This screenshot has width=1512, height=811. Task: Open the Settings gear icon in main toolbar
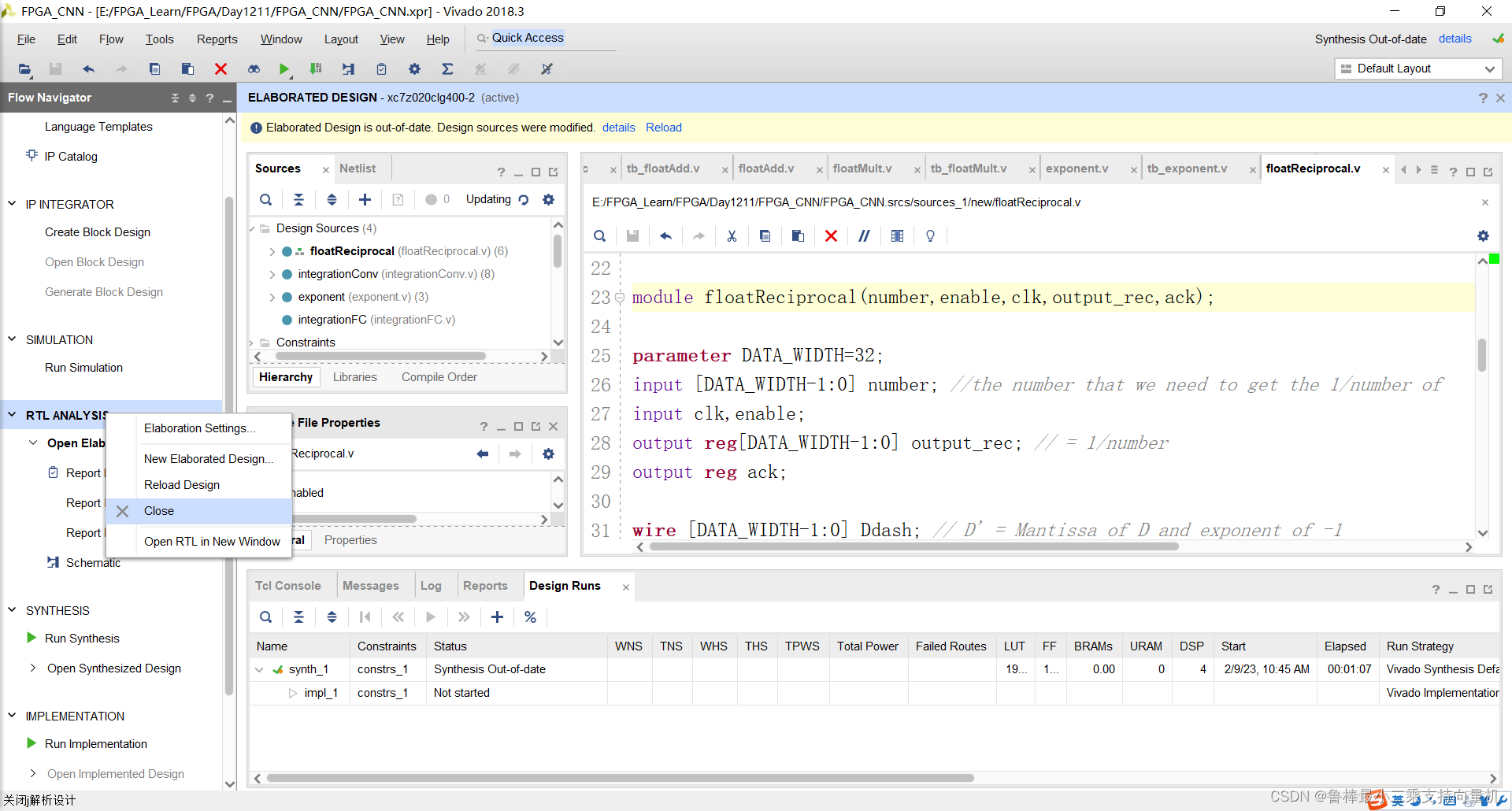(x=414, y=69)
